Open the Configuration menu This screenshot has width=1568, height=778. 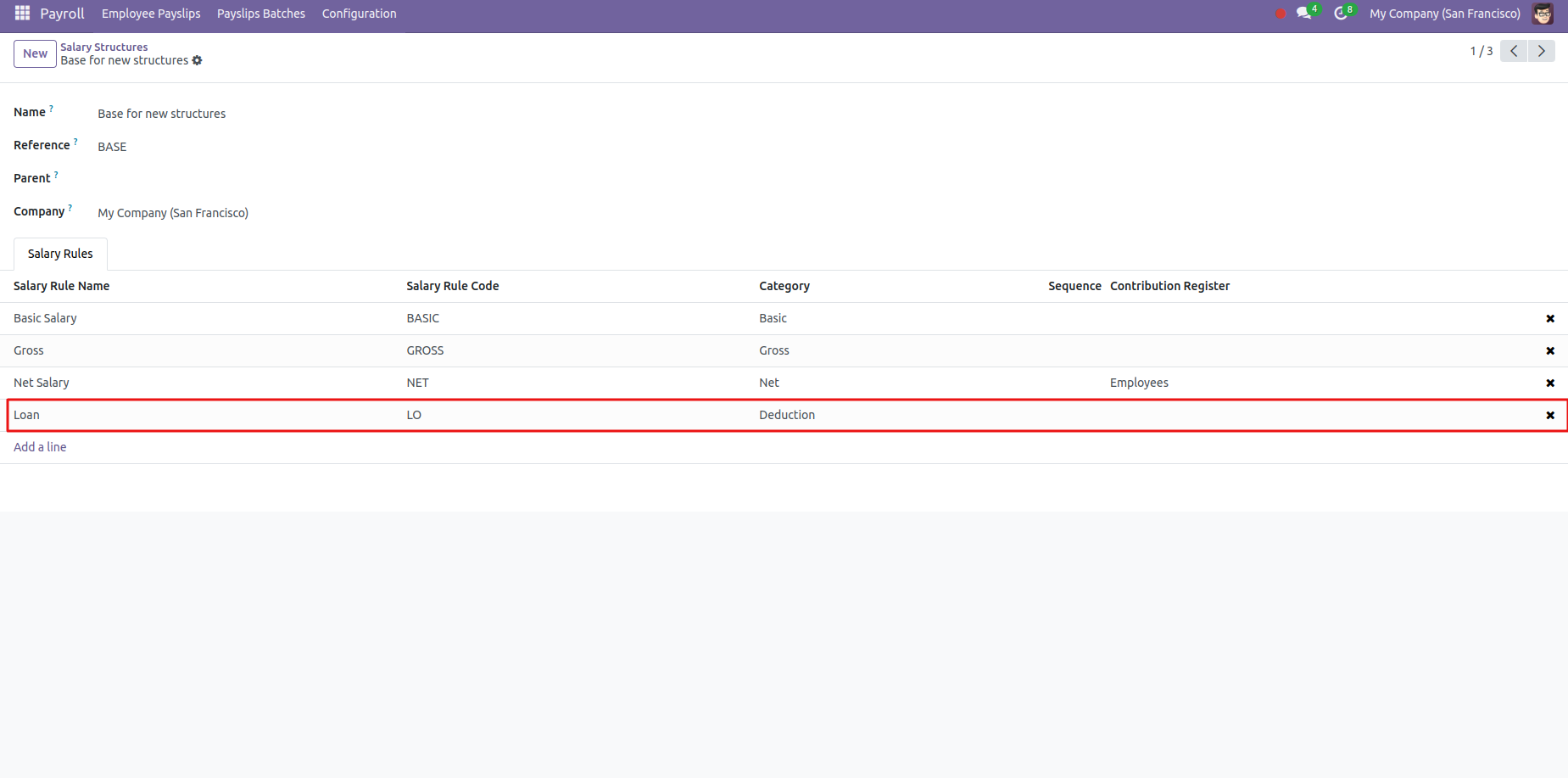coord(359,14)
